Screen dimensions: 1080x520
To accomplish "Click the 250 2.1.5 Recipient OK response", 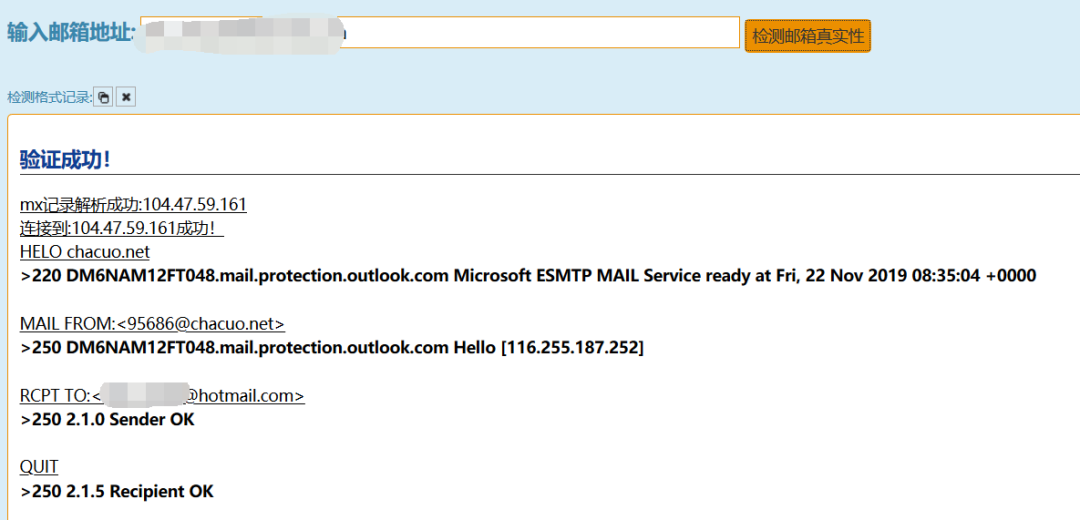I will coord(117,491).
